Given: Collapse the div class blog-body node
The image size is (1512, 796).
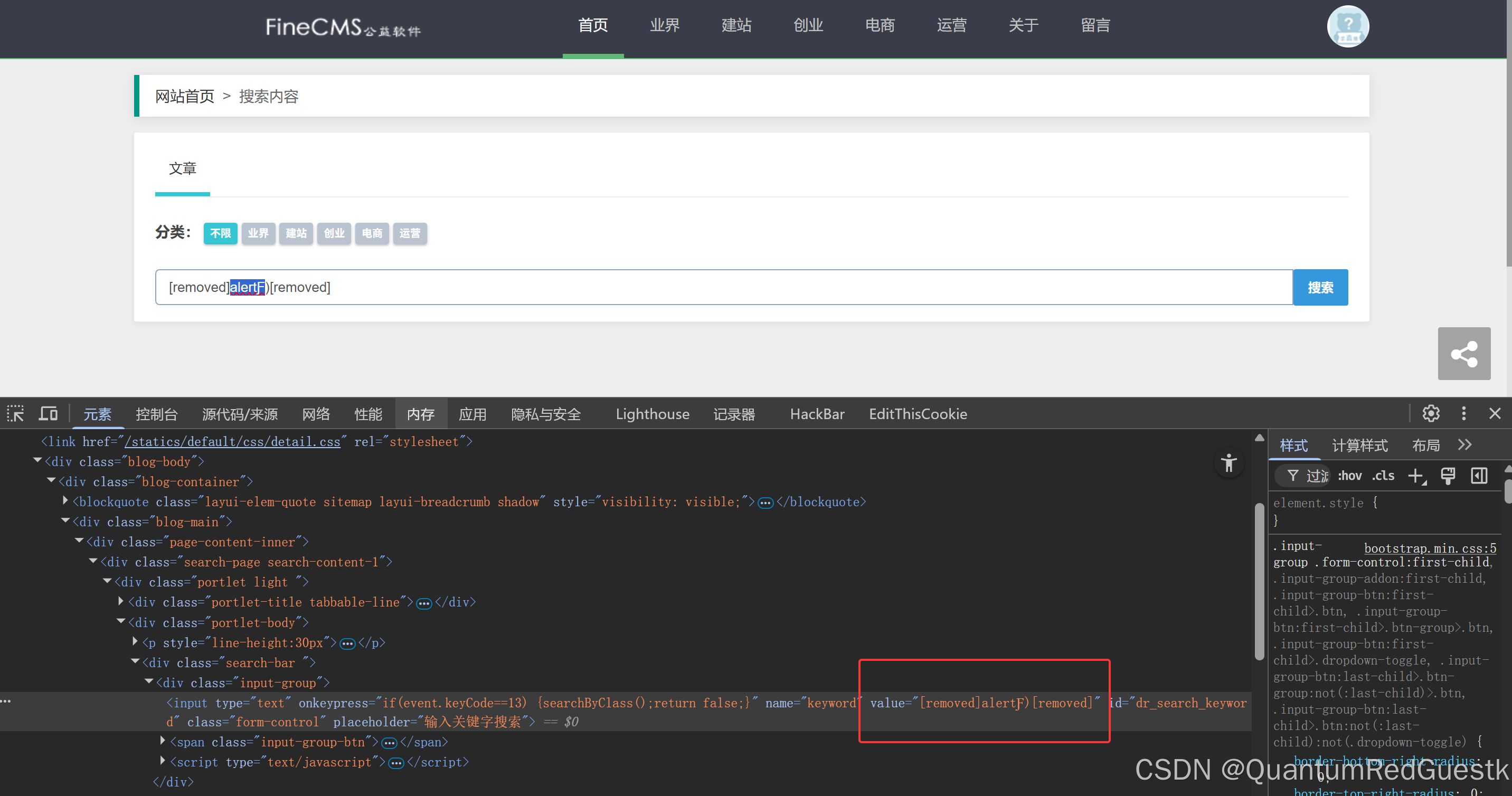Looking at the screenshot, I should (x=37, y=461).
